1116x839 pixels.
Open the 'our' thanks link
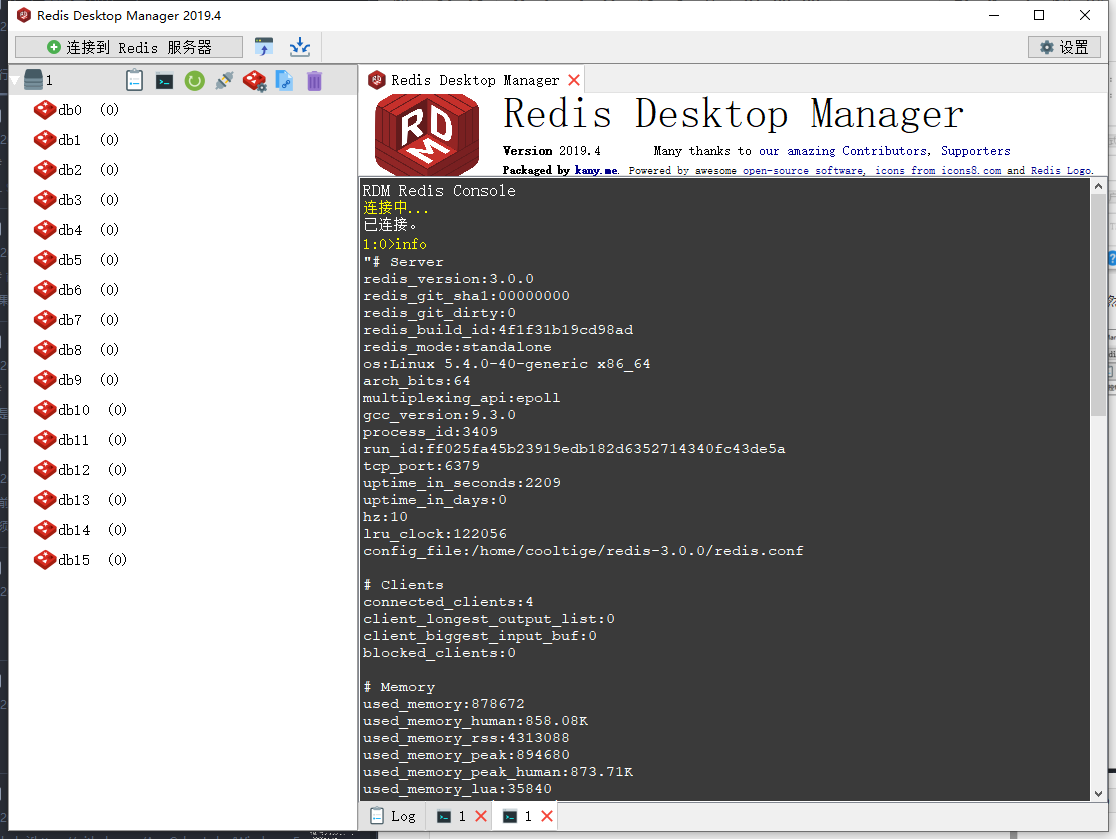point(769,151)
